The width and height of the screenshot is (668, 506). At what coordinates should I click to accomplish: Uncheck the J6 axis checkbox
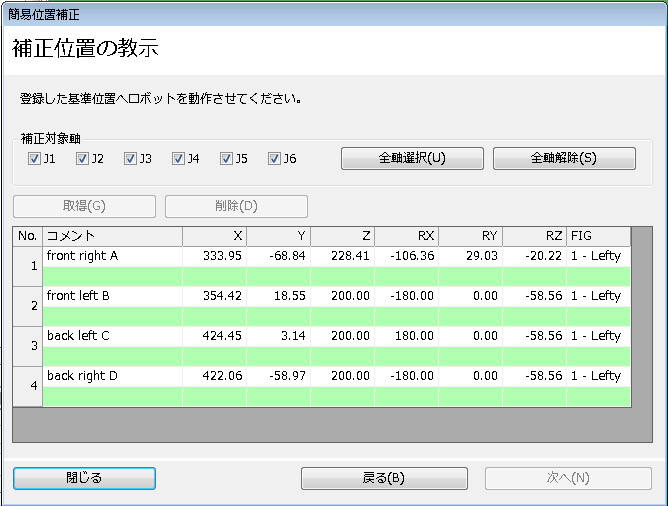point(274,159)
